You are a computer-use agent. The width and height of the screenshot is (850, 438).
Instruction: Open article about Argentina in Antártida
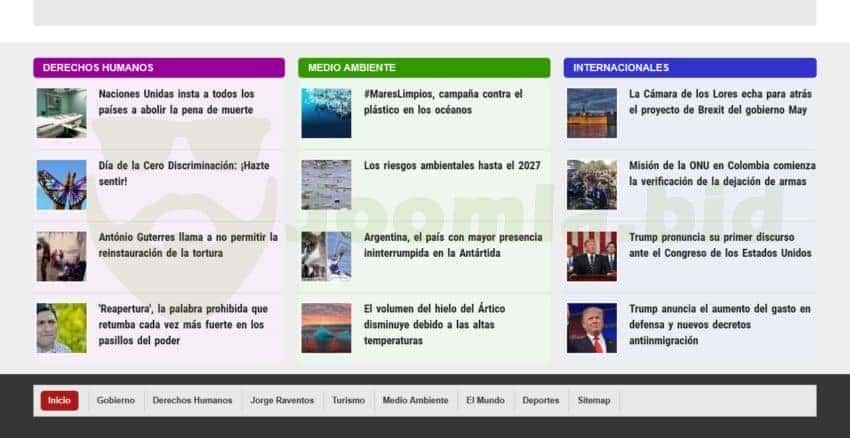(x=453, y=245)
